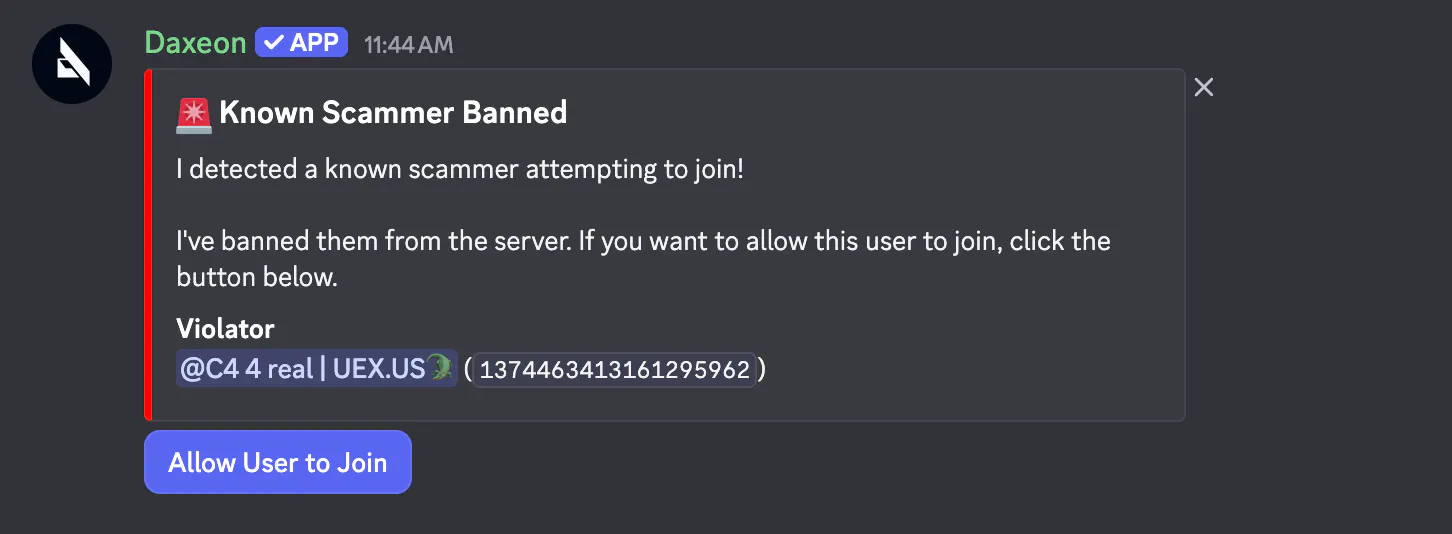
Task: Click the 'button below.' text line
Action: [x=257, y=277]
